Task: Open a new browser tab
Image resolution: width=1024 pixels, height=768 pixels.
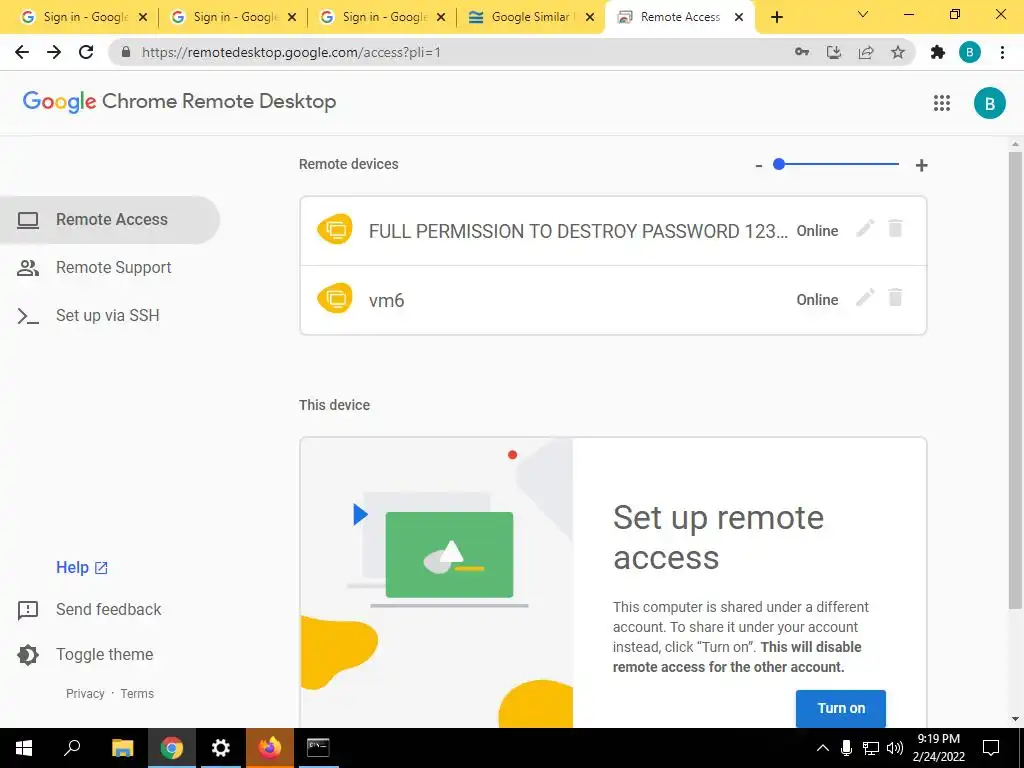Action: (x=776, y=18)
